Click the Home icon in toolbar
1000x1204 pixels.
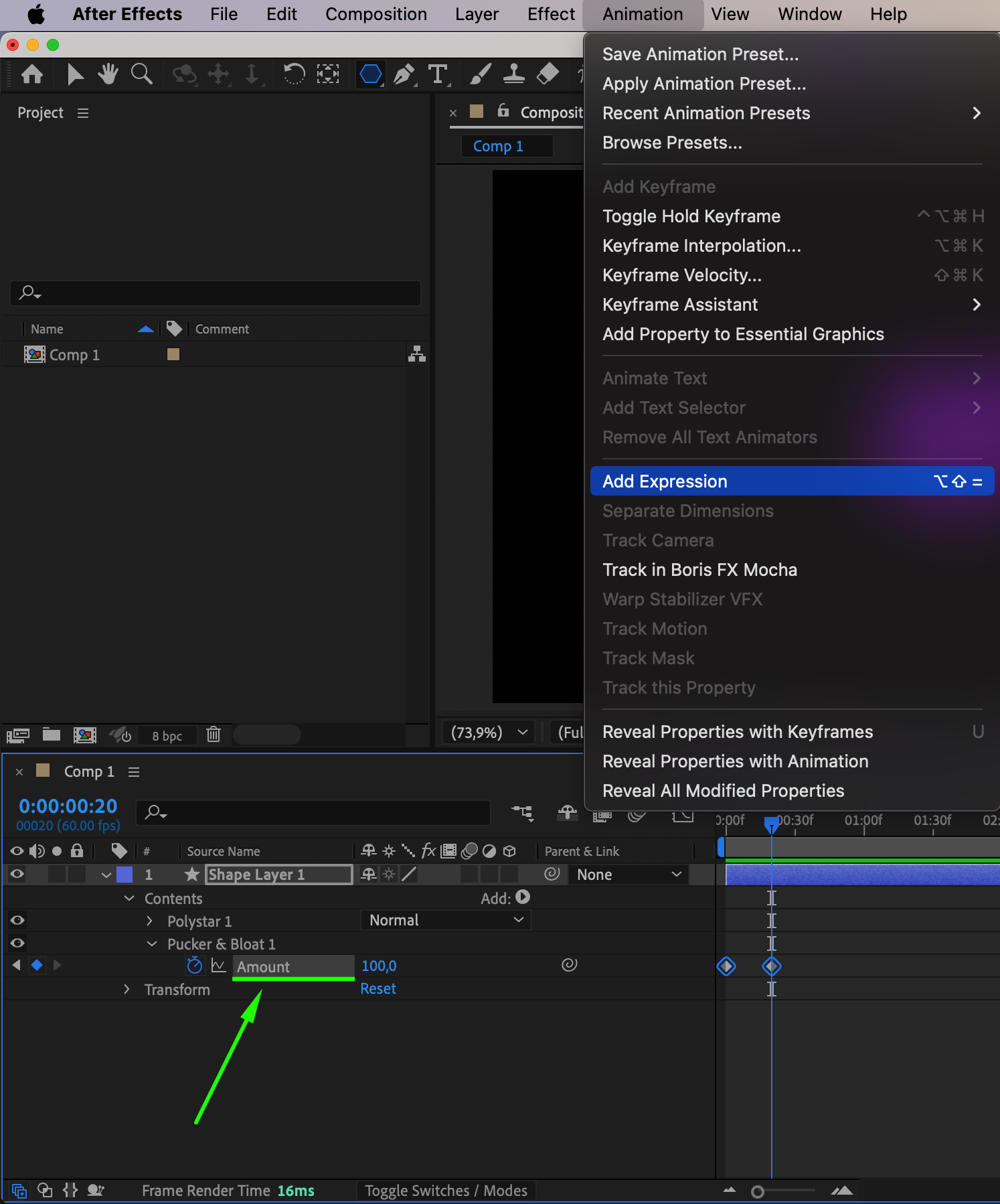(x=32, y=74)
